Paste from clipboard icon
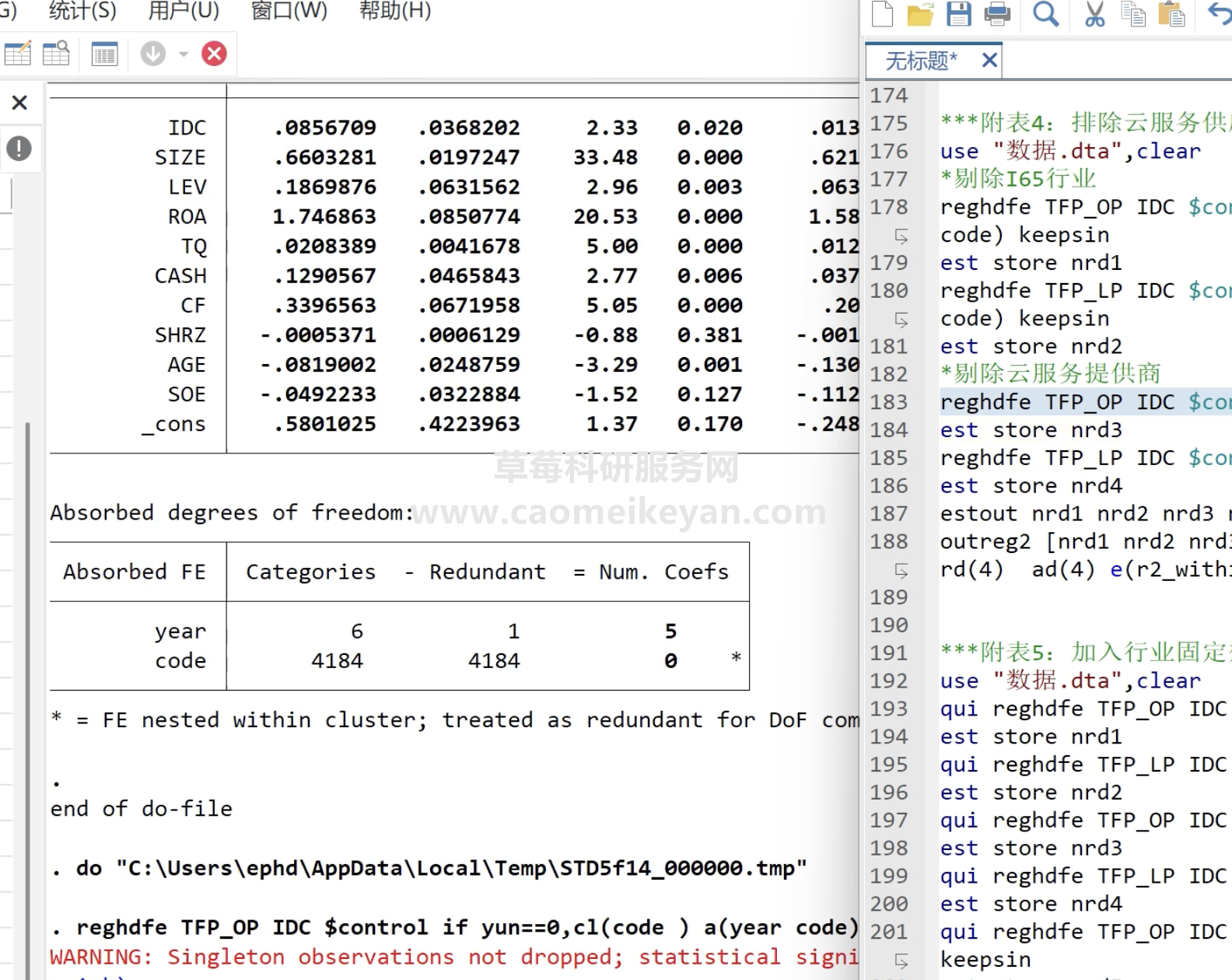The width and height of the screenshot is (1232, 980). 1171,14
